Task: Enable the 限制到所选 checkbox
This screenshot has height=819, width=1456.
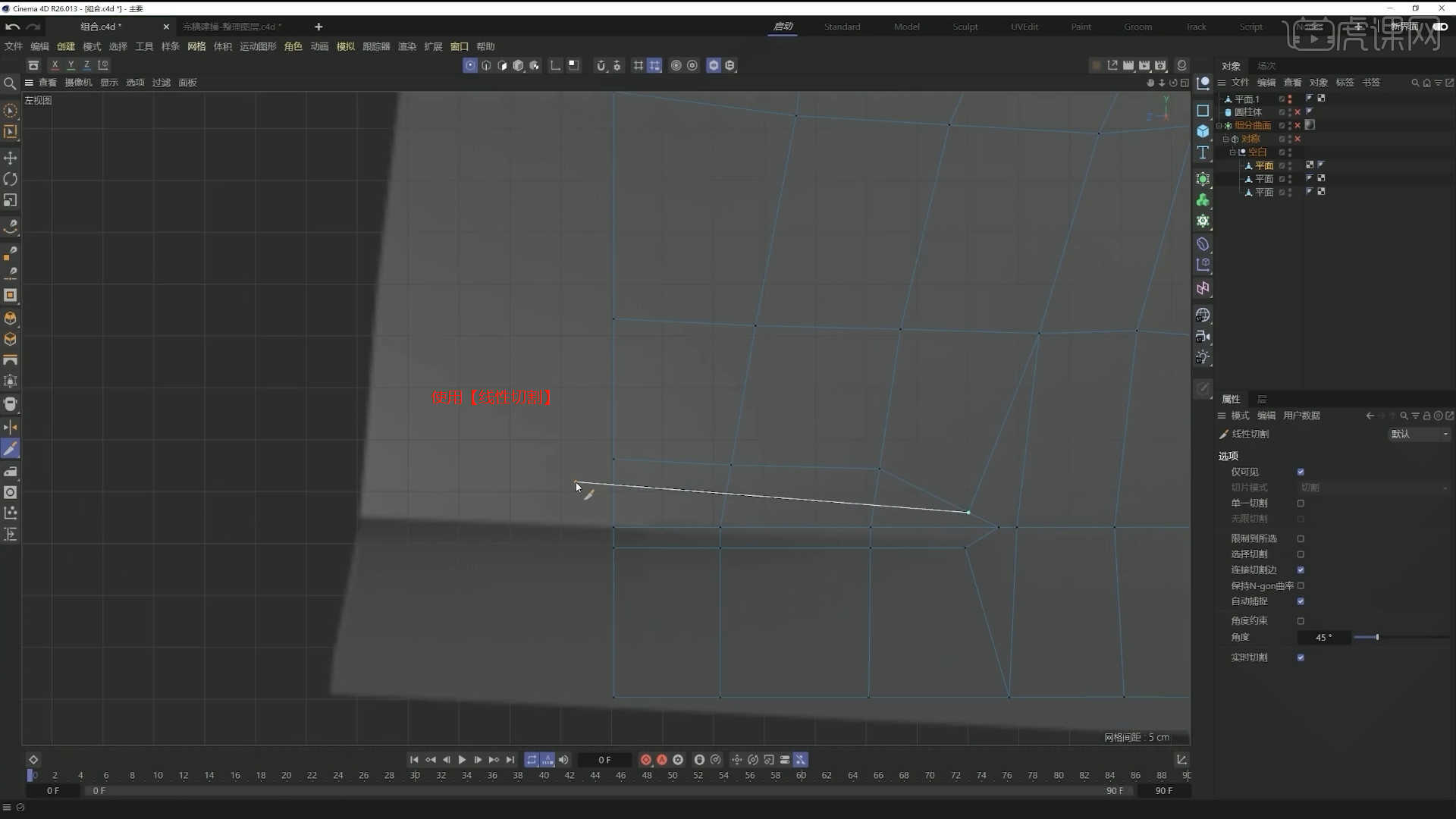Action: [x=1301, y=538]
